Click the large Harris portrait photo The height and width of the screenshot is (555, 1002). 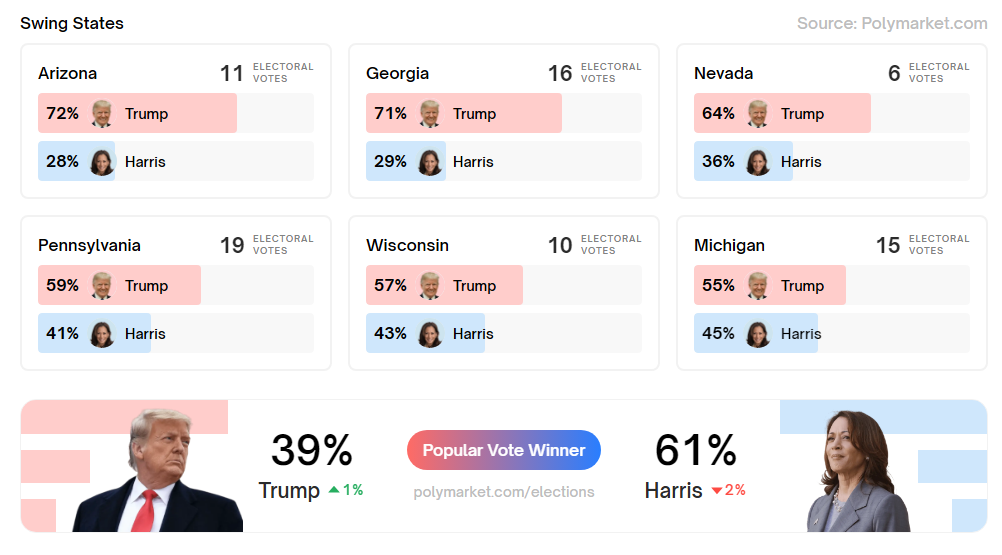(857, 475)
